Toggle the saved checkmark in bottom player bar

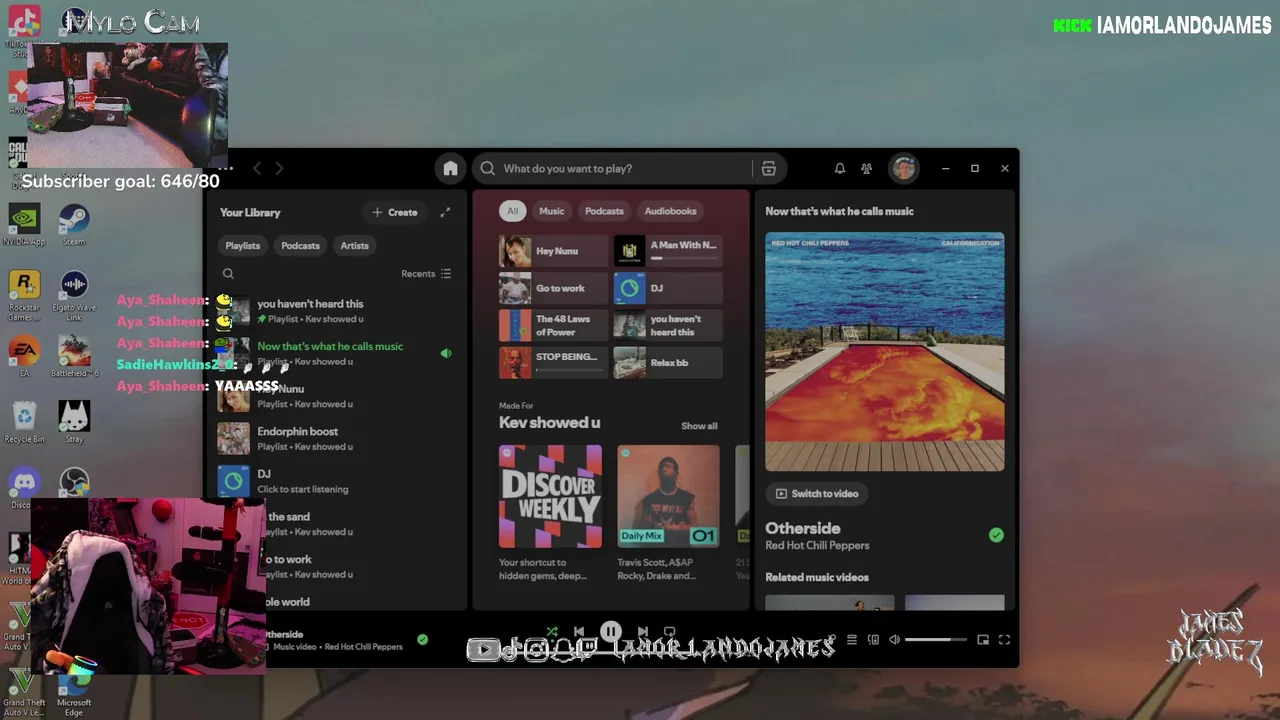click(x=422, y=639)
